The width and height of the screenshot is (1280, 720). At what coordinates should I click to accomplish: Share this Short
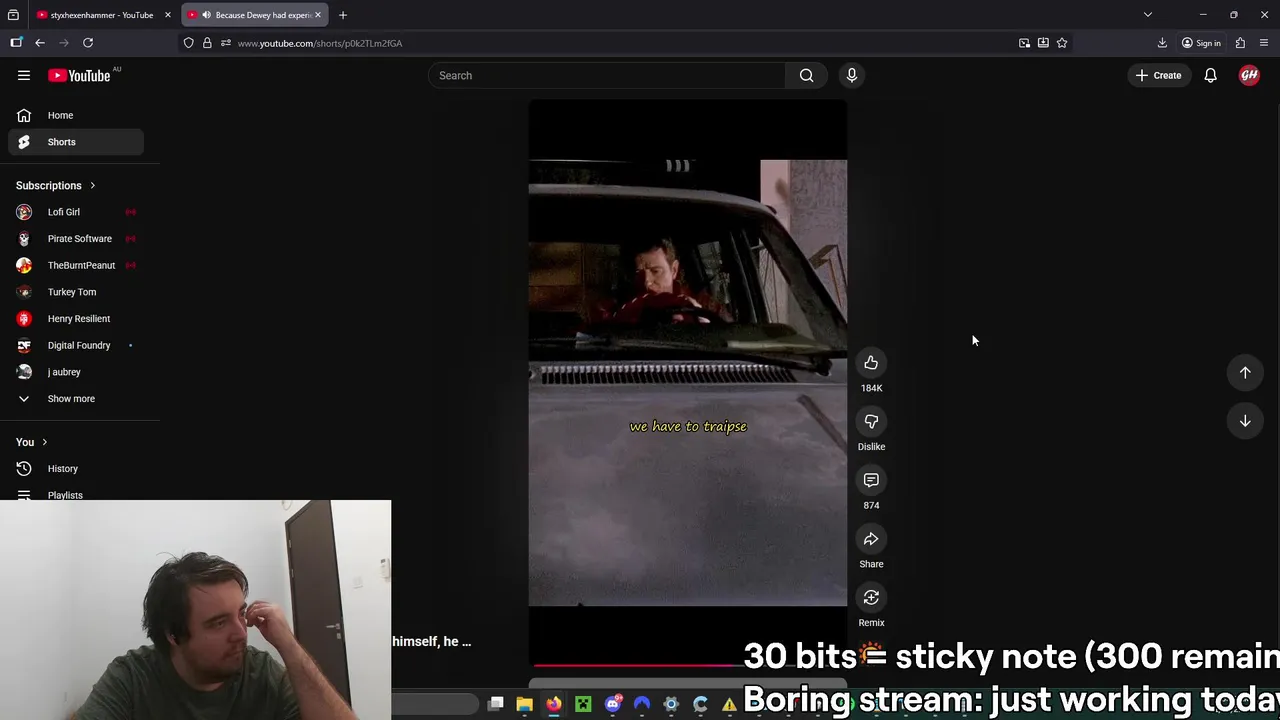click(x=871, y=539)
